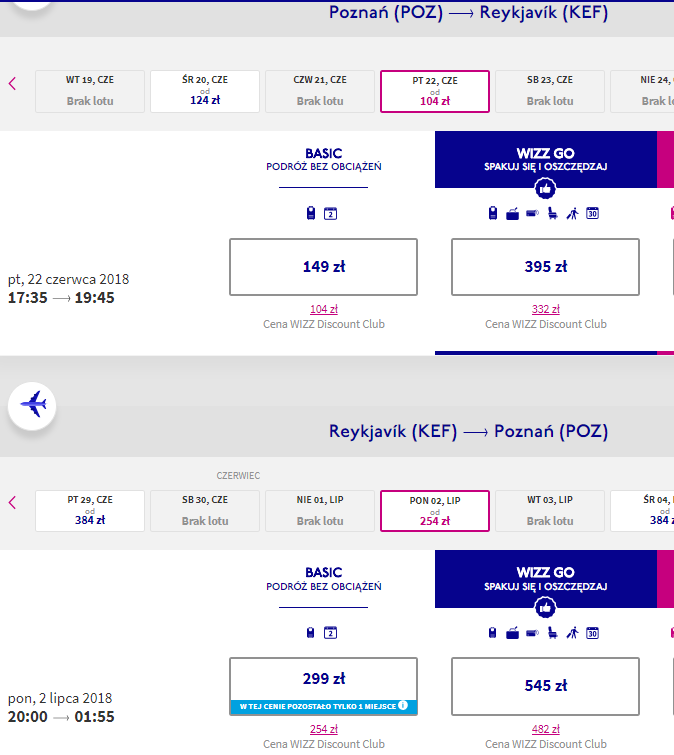
Task: Click the outbound WIZZ GO checked baggage icon
Action: (512, 214)
